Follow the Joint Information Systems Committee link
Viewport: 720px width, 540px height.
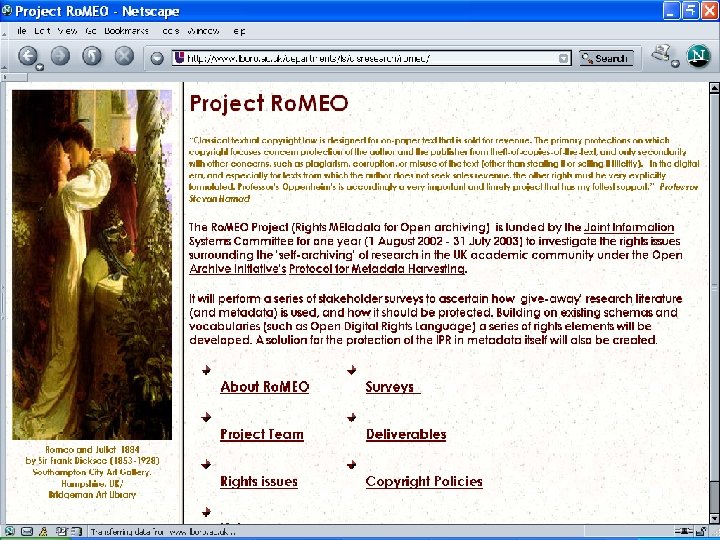point(629,227)
